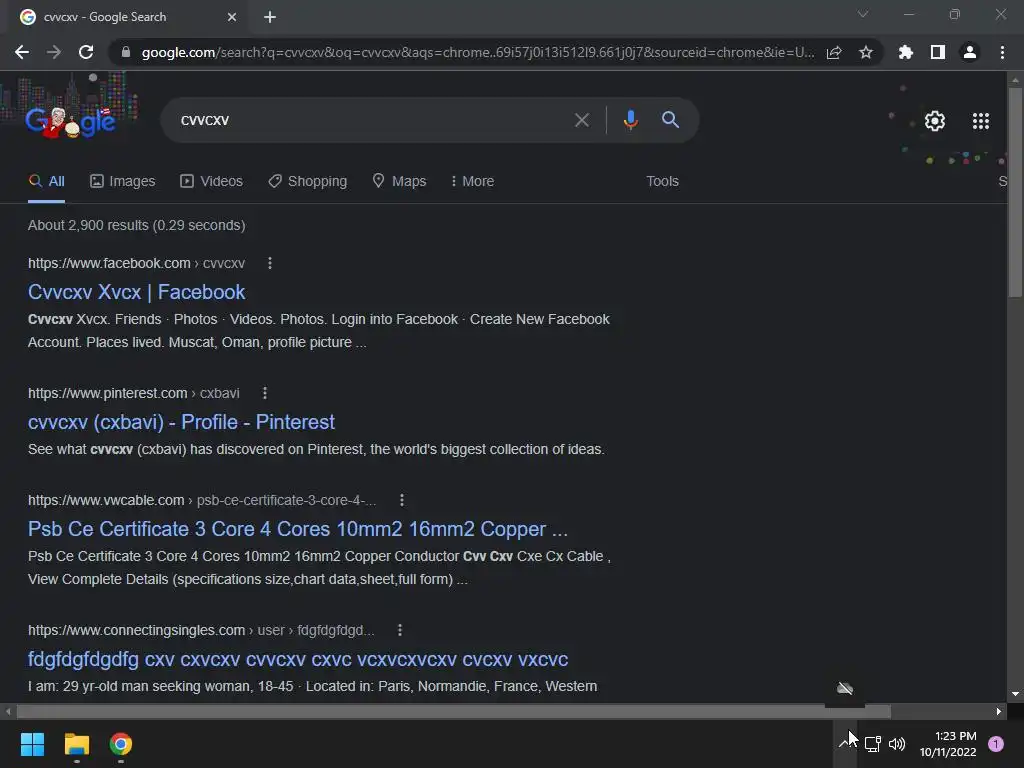Click Chrome icon in taskbar

pyautogui.click(x=121, y=744)
